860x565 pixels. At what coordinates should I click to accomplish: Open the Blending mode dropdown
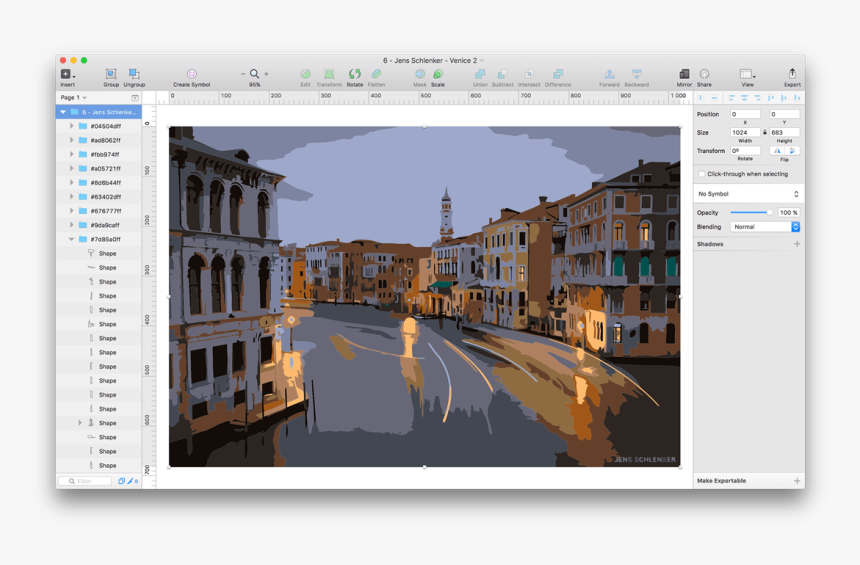(x=765, y=227)
